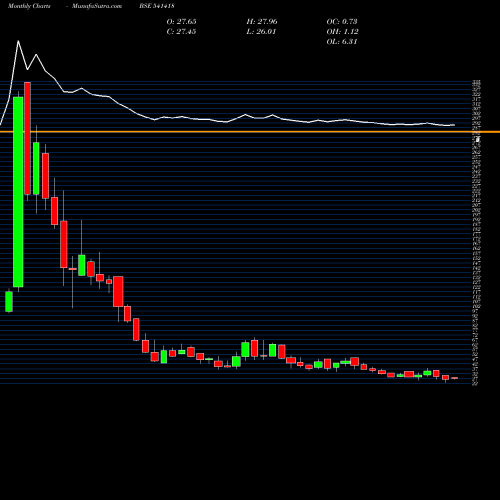Click the tallest red candlestick beside the tallest green one

tap(27, 138)
